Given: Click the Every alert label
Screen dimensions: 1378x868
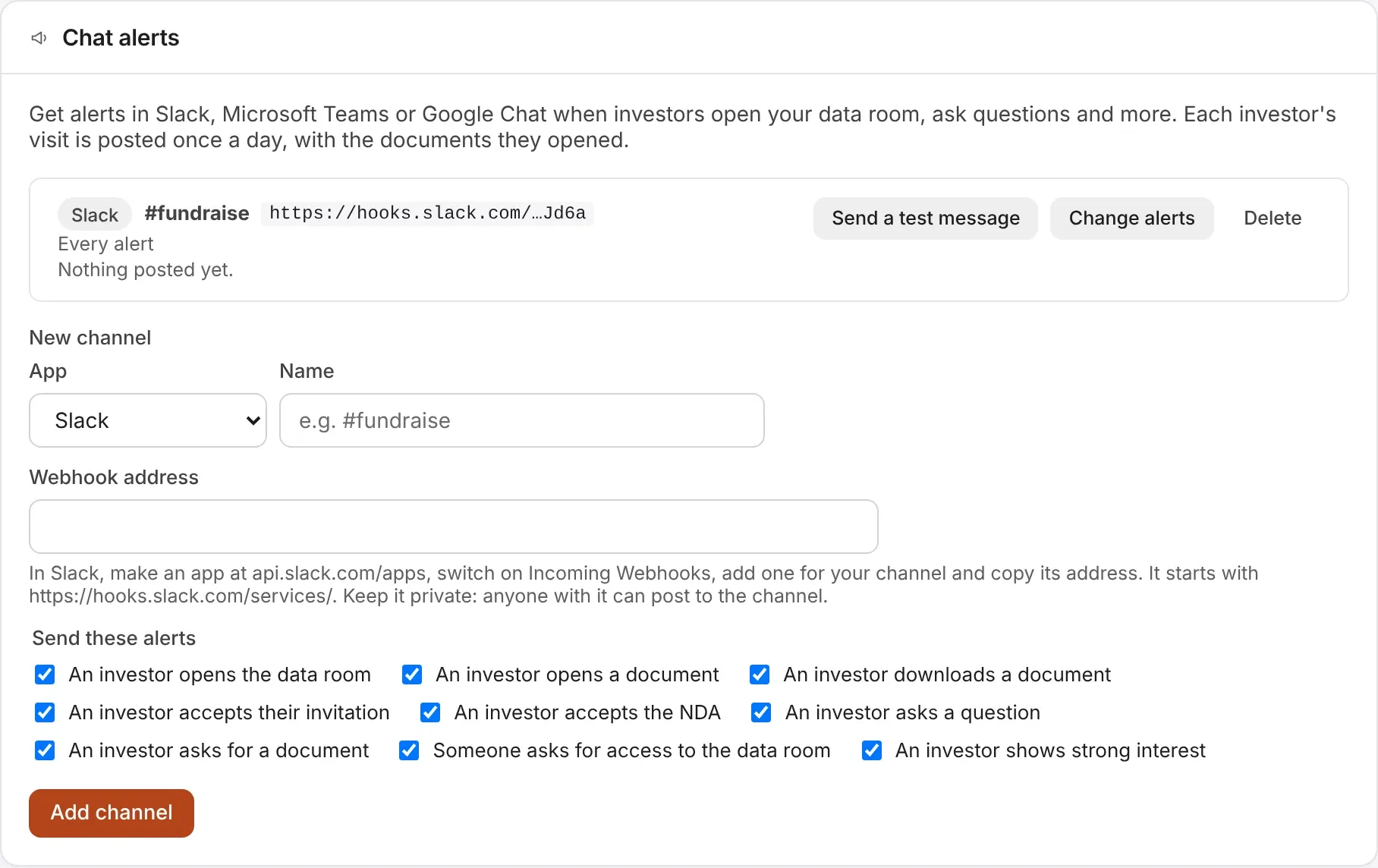Looking at the screenshot, I should pyautogui.click(x=105, y=244).
